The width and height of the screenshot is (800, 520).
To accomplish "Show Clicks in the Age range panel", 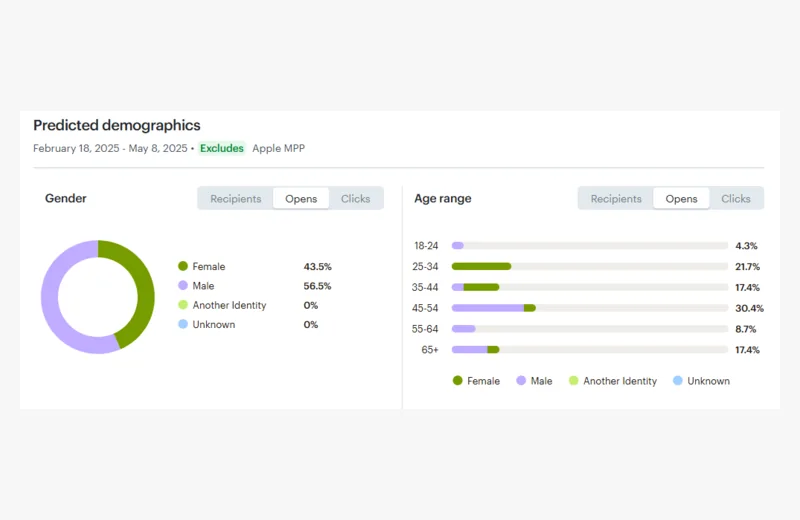I will 736,199.
